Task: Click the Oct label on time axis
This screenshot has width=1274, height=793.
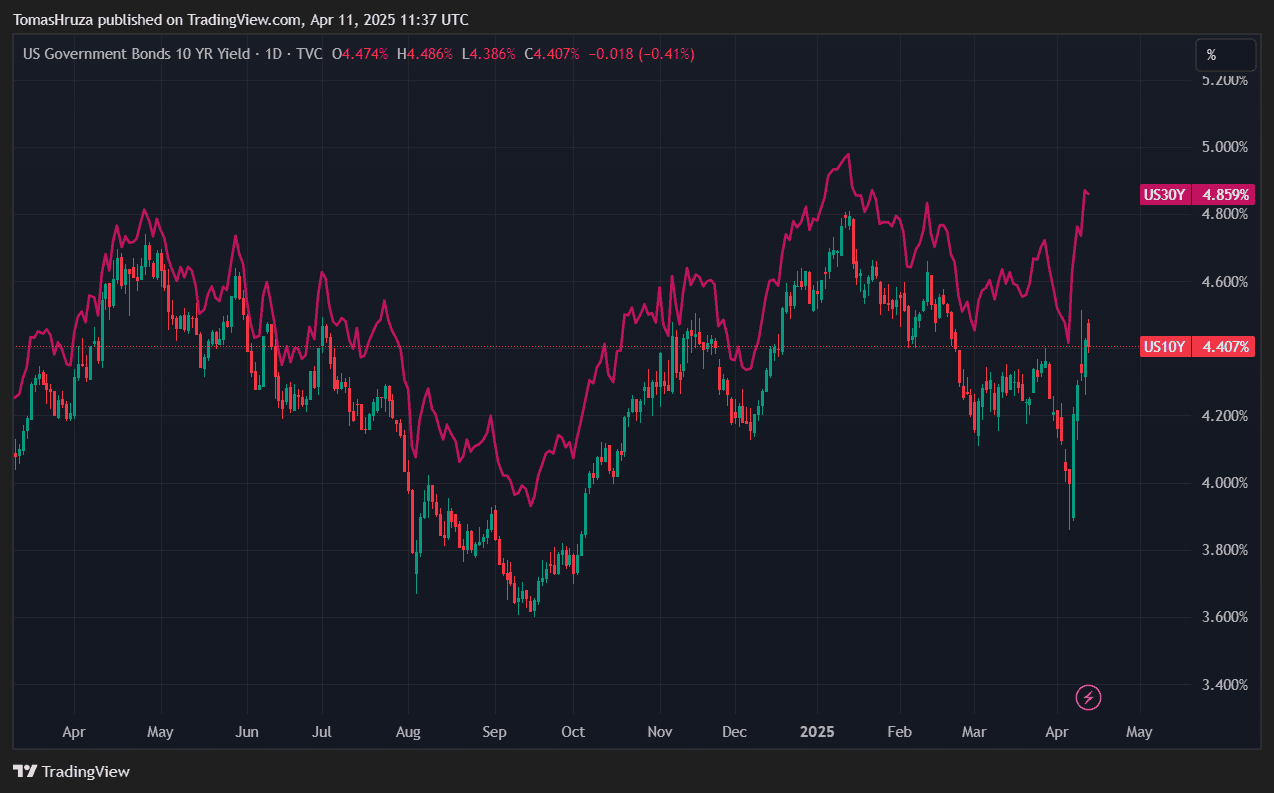Action: (574, 732)
